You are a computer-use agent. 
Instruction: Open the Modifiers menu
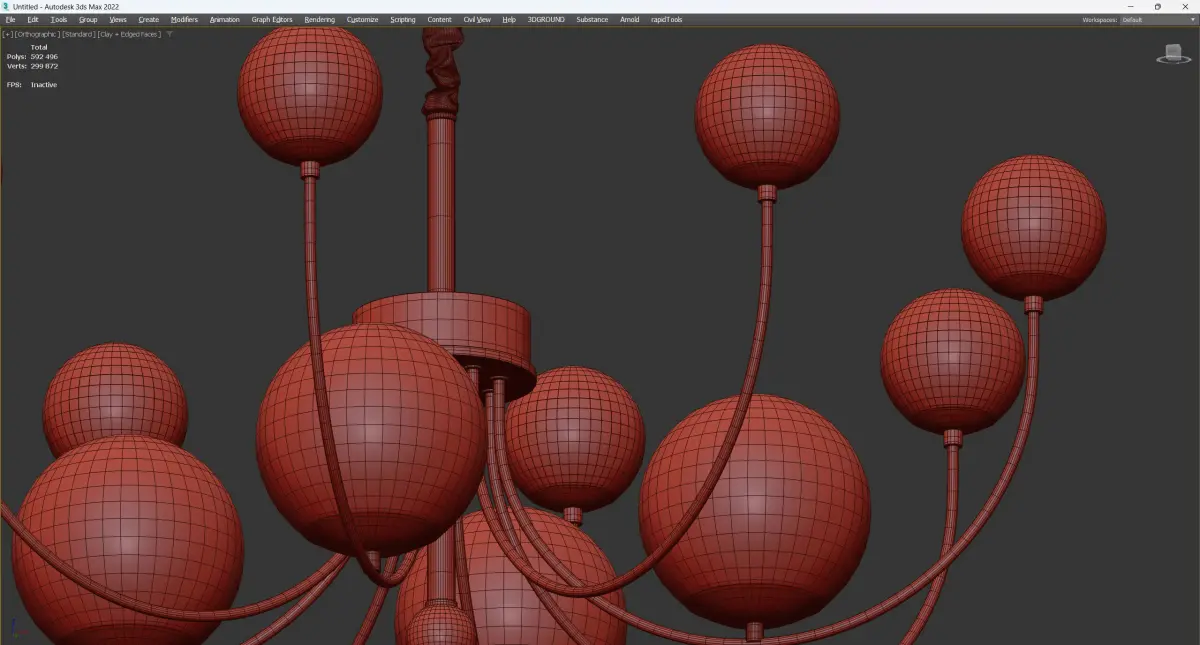point(184,19)
